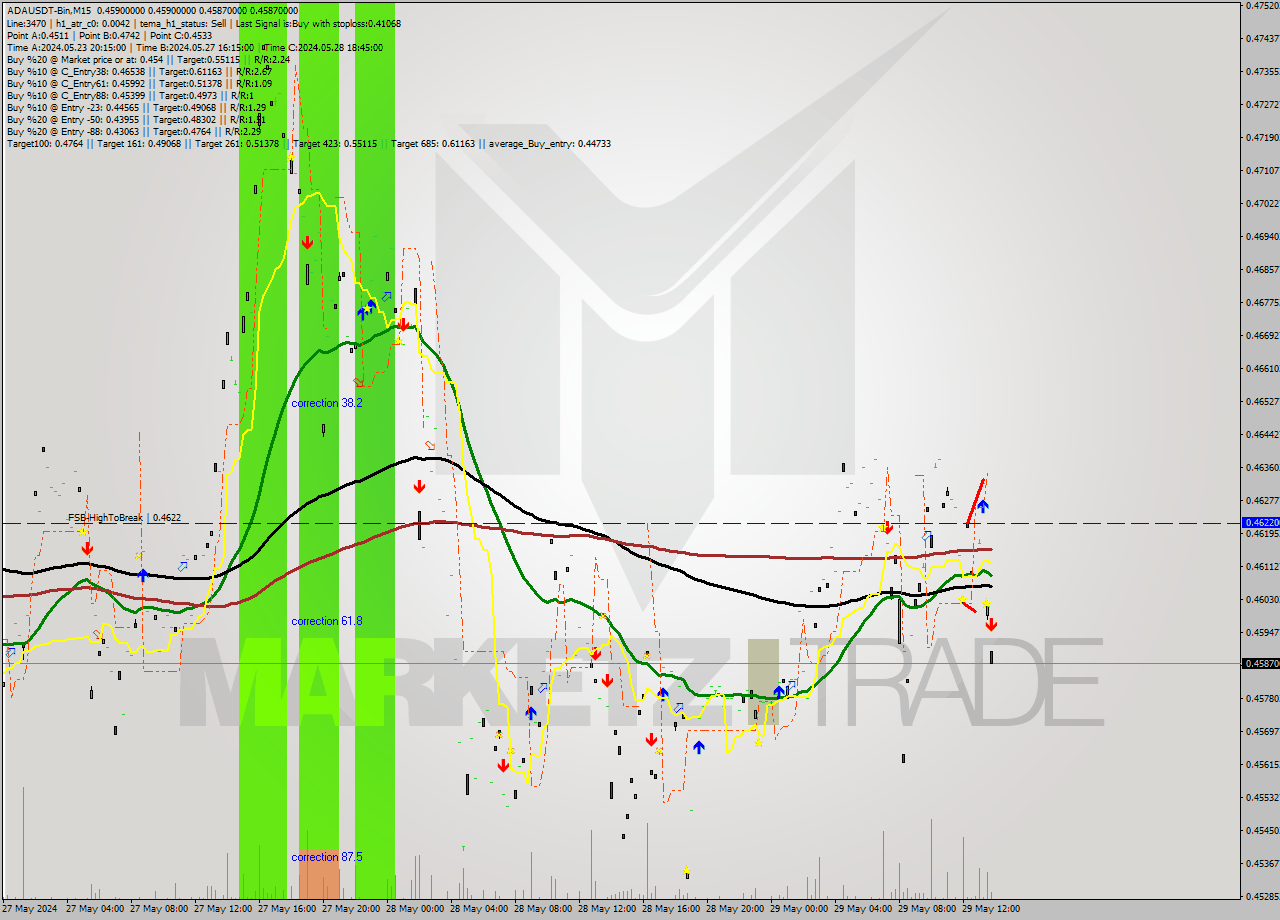The width and height of the screenshot is (1280, 920).
Task: Click the 0.47020 price axis label
Action: click(x=1263, y=203)
